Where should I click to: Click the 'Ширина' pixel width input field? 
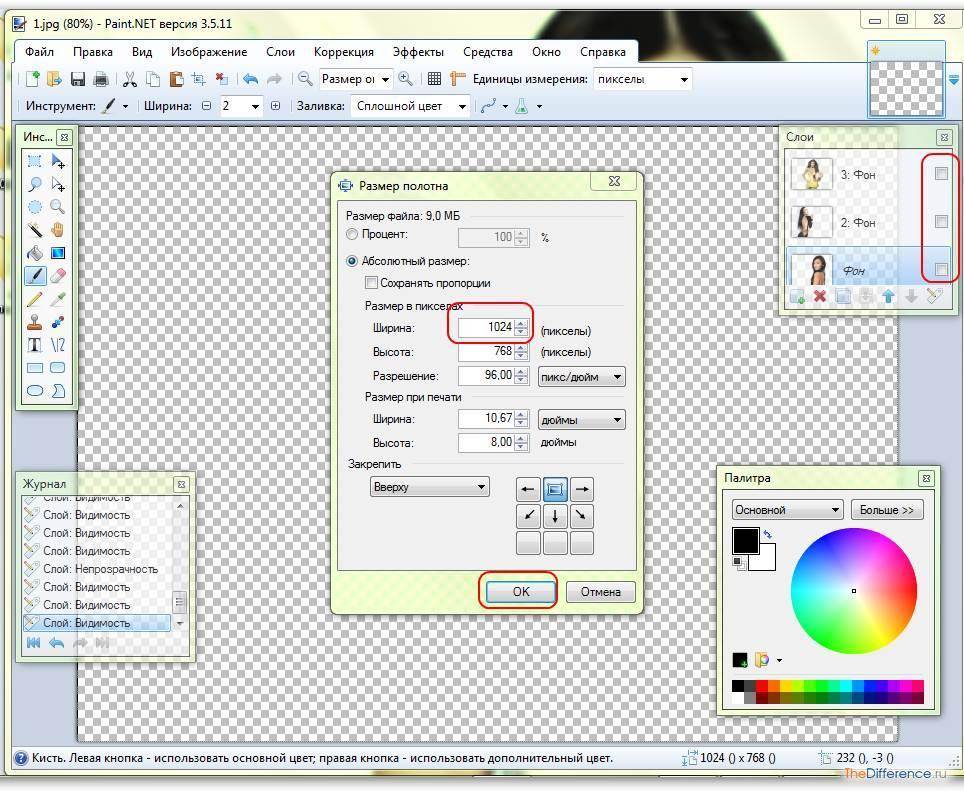tap(486, 328)
